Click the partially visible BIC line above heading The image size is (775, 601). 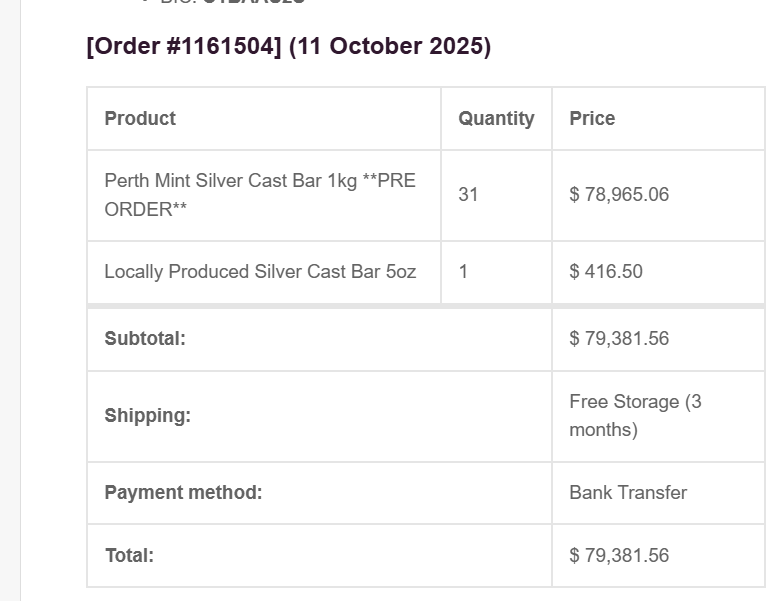232,3
